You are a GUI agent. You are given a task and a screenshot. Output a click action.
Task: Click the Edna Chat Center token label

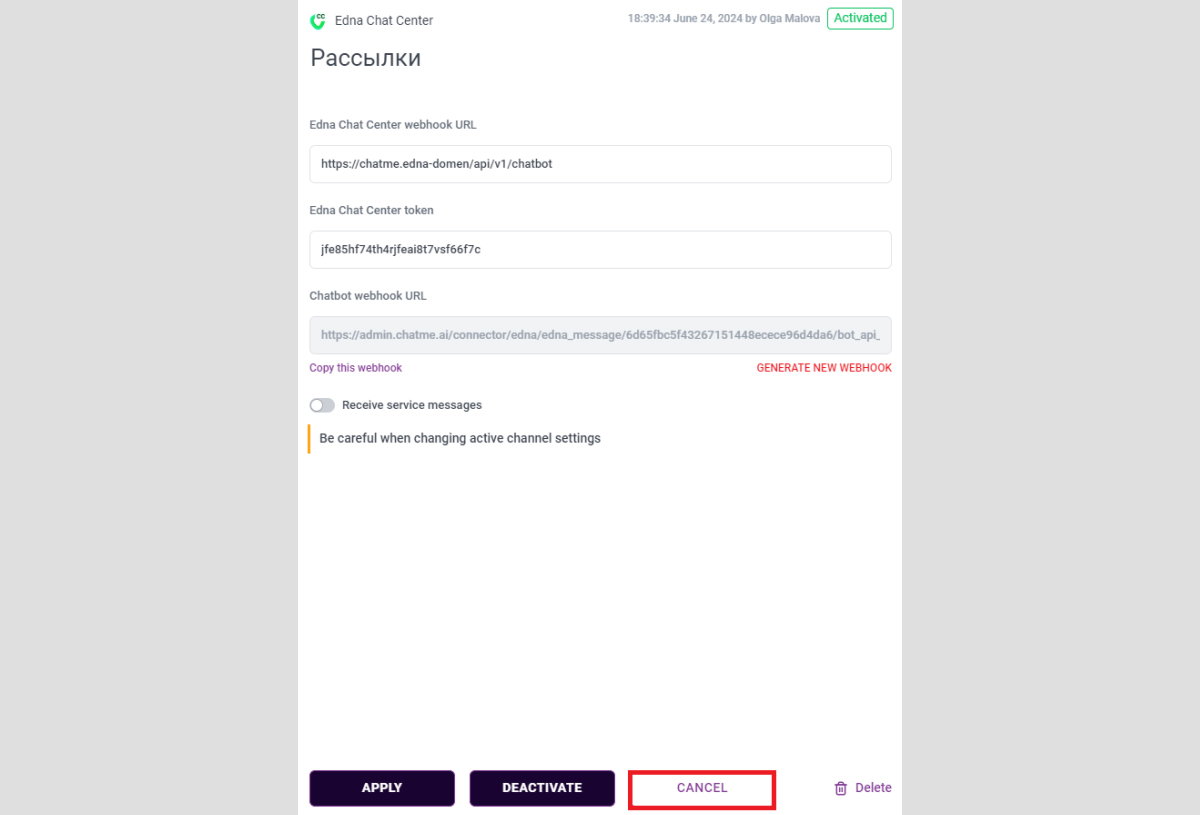(x=371, y=210)
